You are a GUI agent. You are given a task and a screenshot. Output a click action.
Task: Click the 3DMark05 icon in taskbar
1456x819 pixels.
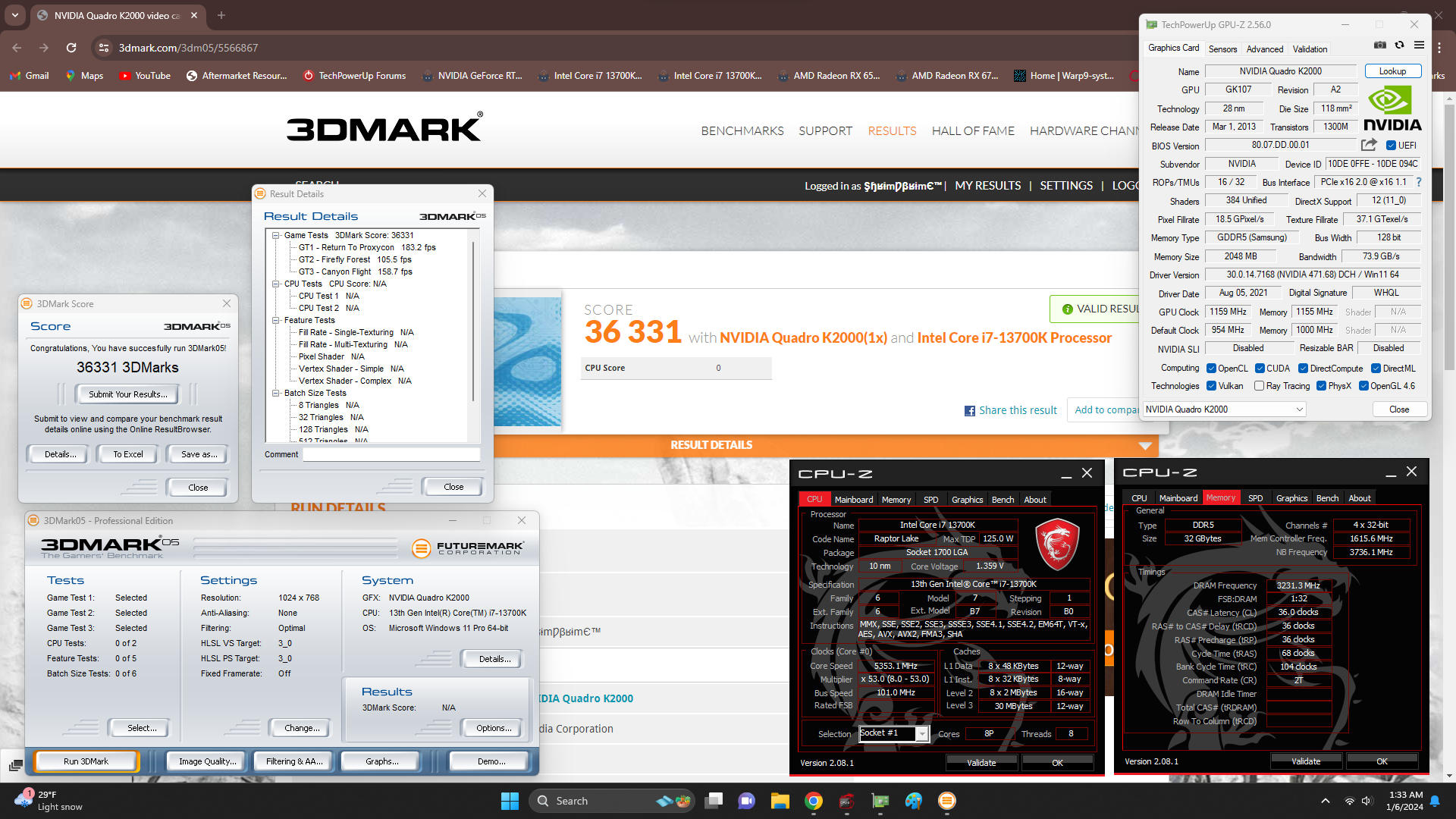(x=946, y=801)
